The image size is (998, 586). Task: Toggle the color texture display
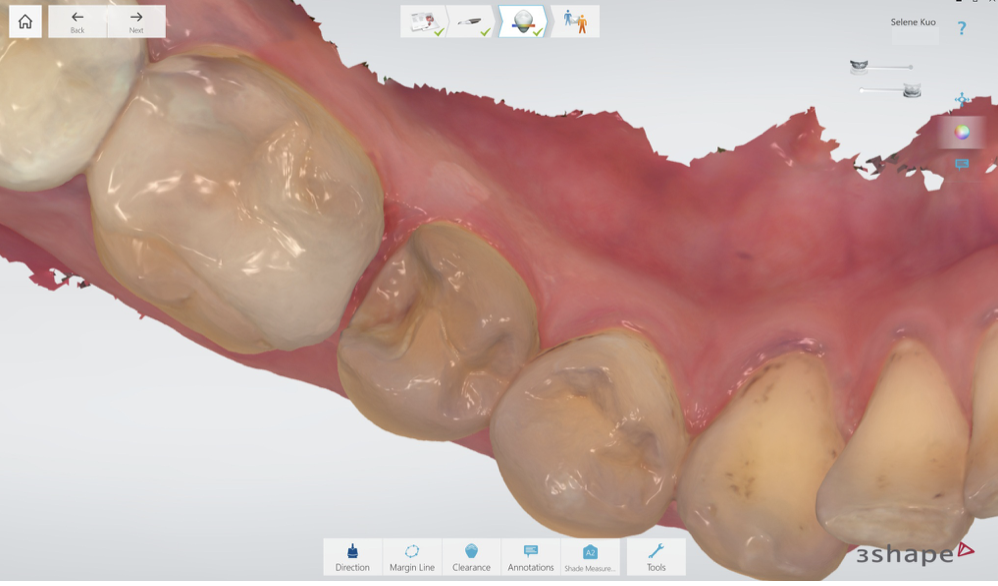tap(962, 132)
